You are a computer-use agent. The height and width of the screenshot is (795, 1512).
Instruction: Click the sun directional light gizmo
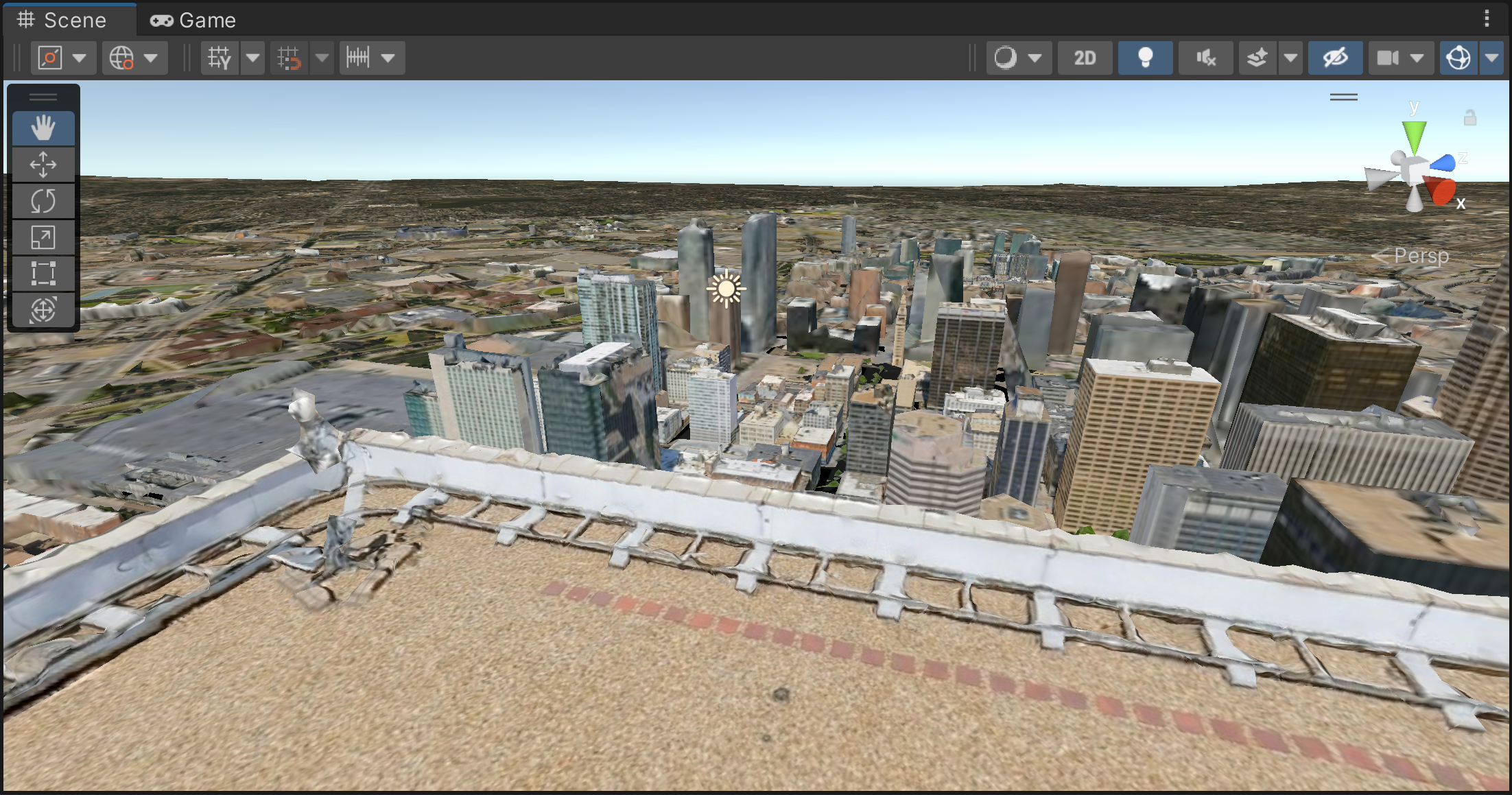[726, 289]
